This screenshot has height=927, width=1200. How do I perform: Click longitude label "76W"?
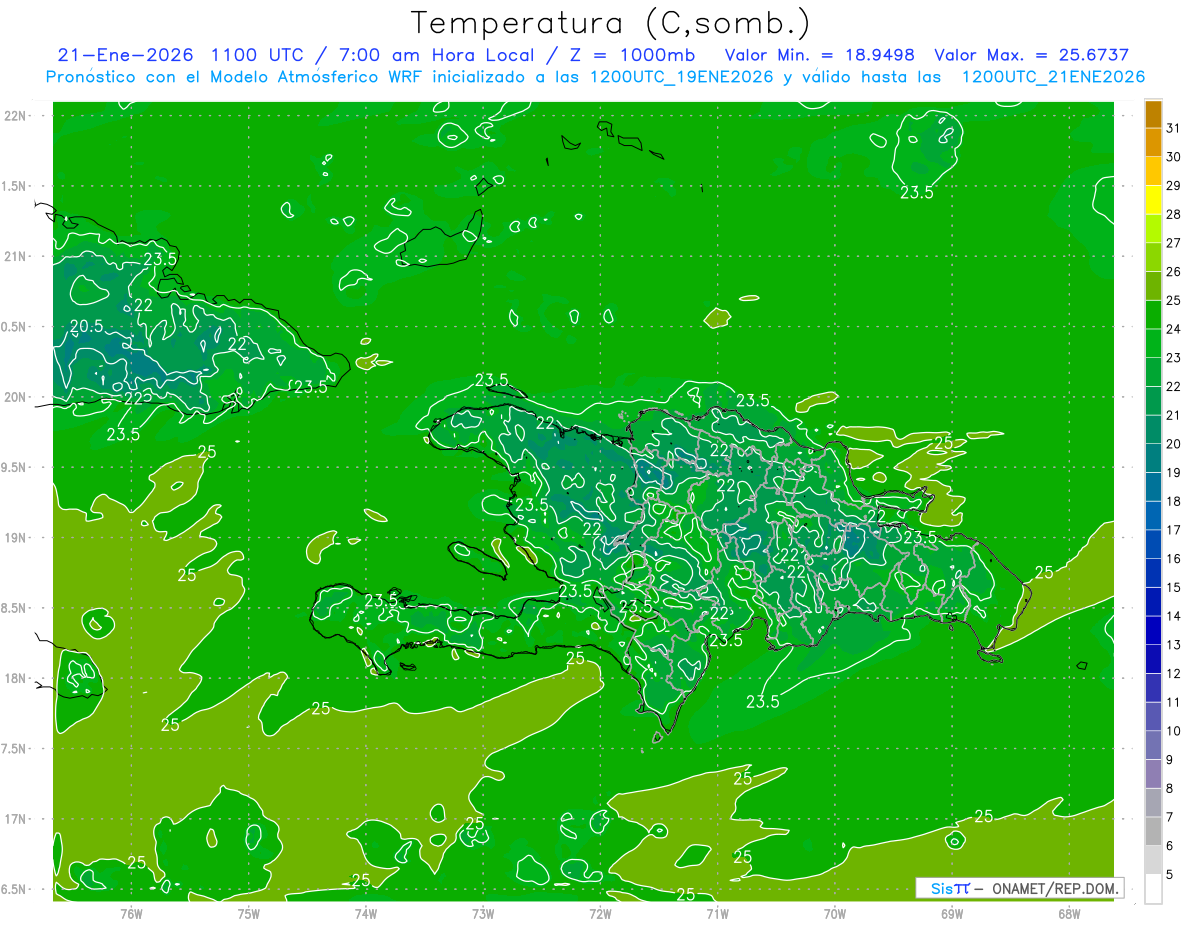[x=131, y=912]
